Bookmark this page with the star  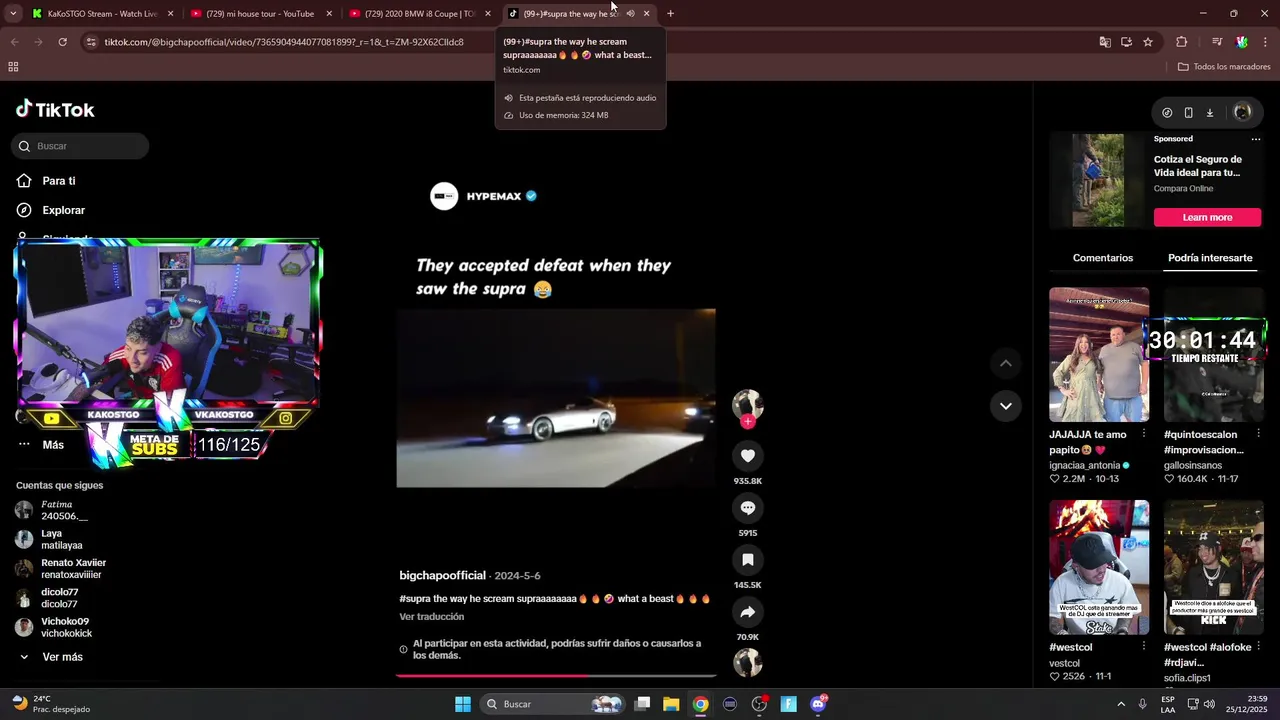pos(1148,42)
